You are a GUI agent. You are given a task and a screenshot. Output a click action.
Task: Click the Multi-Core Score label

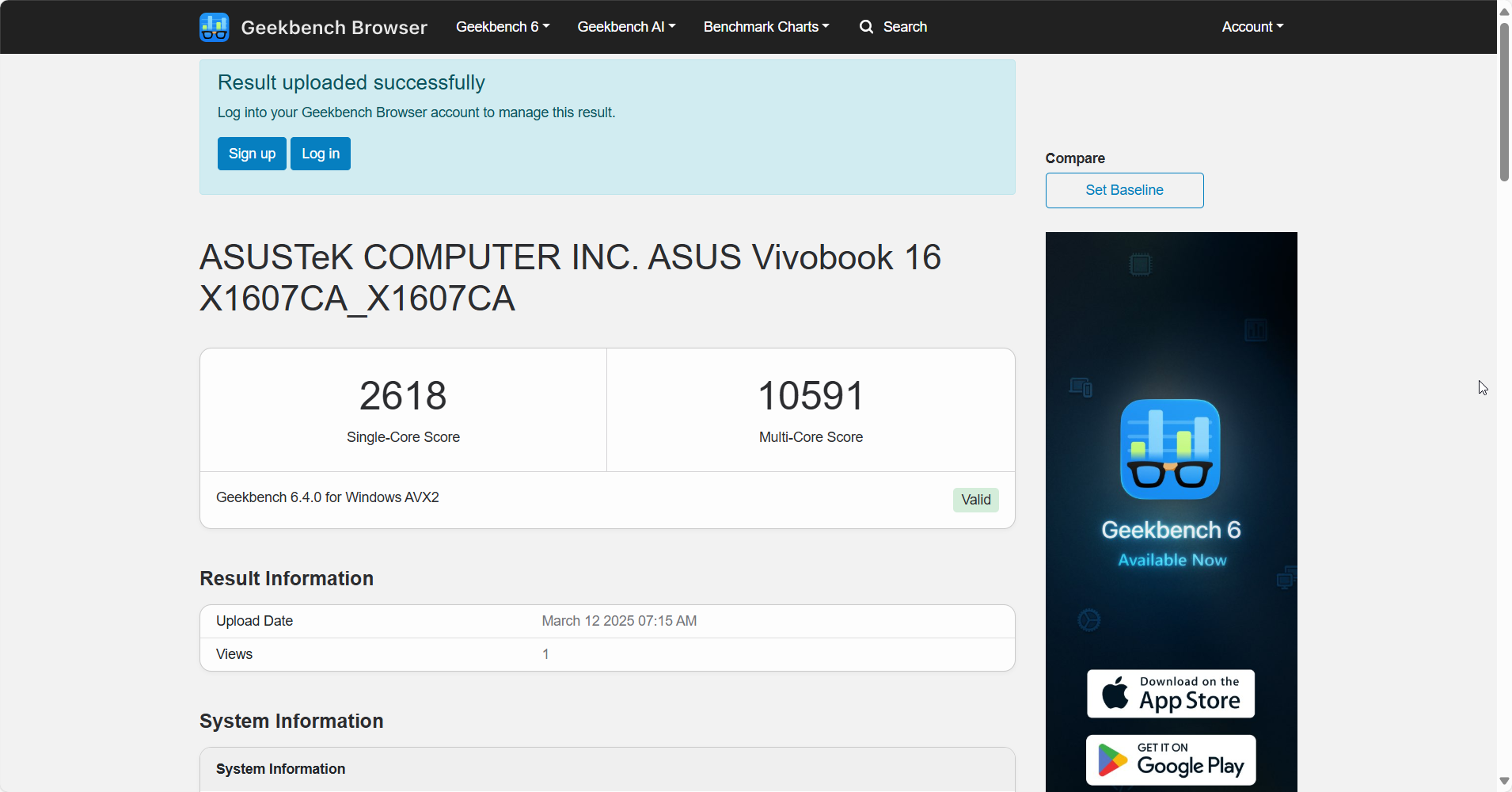click(811, 437)
